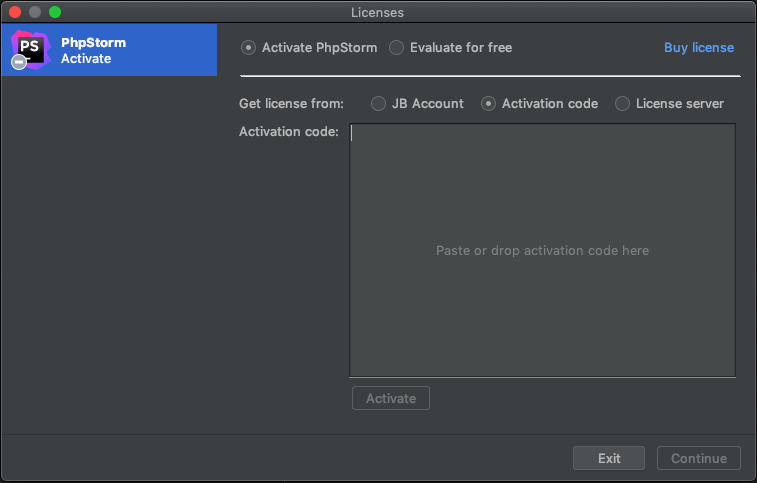Close the Licenses window with red button
Viewport: 757px width, 483px height.
point(15,12)
